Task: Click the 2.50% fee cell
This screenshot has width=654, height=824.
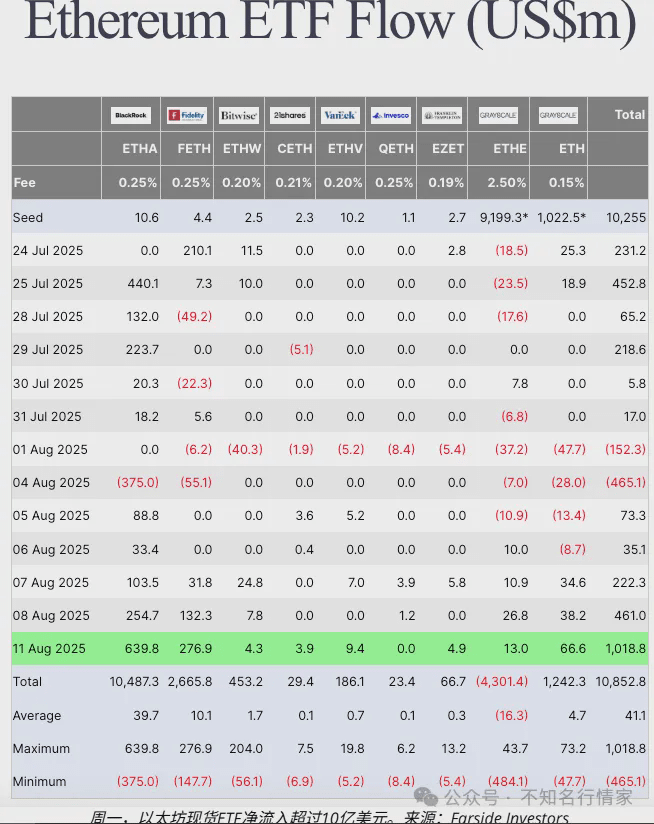Action: 506,182
